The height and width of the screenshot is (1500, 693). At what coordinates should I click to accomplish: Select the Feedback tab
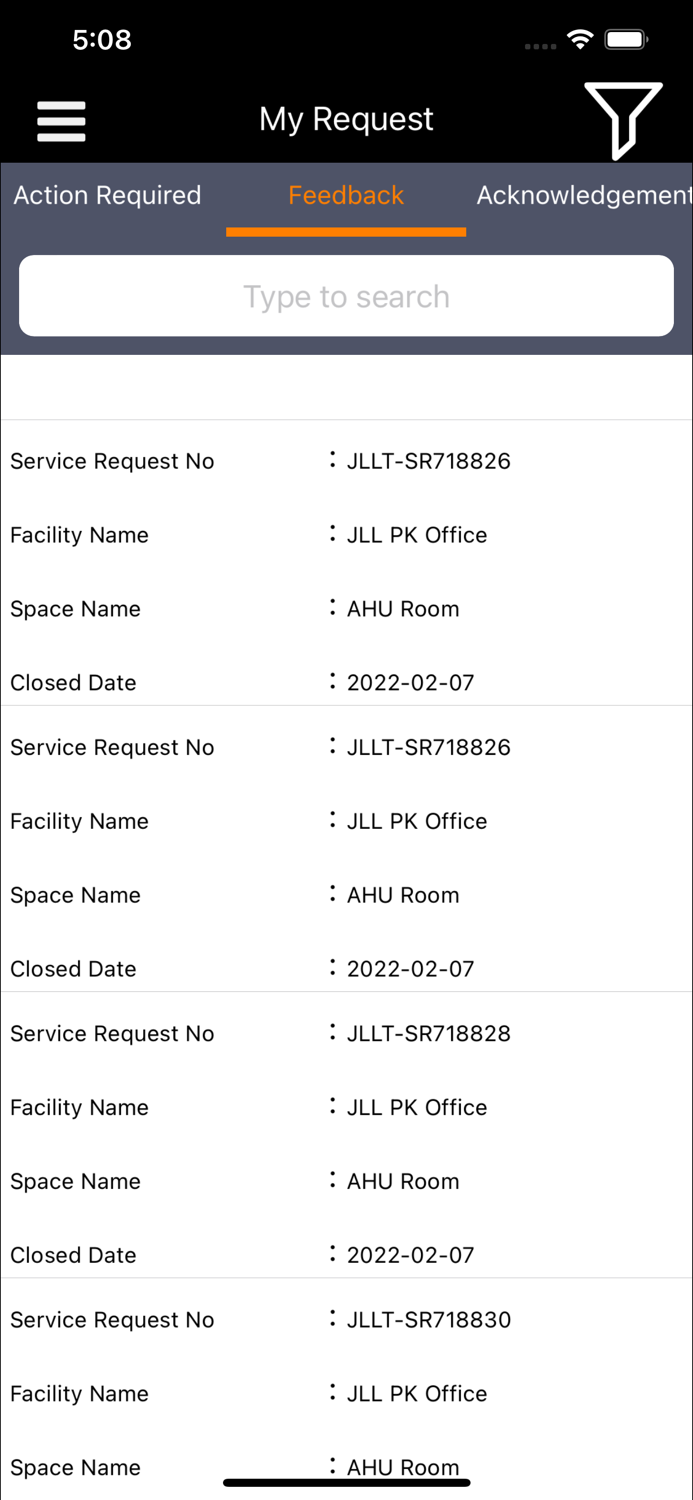(346, 195)
